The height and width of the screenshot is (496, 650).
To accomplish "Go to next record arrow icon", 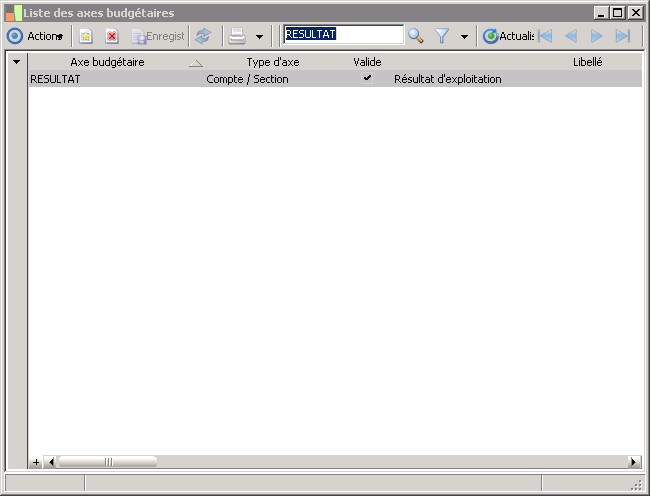I will click(597, 36).
